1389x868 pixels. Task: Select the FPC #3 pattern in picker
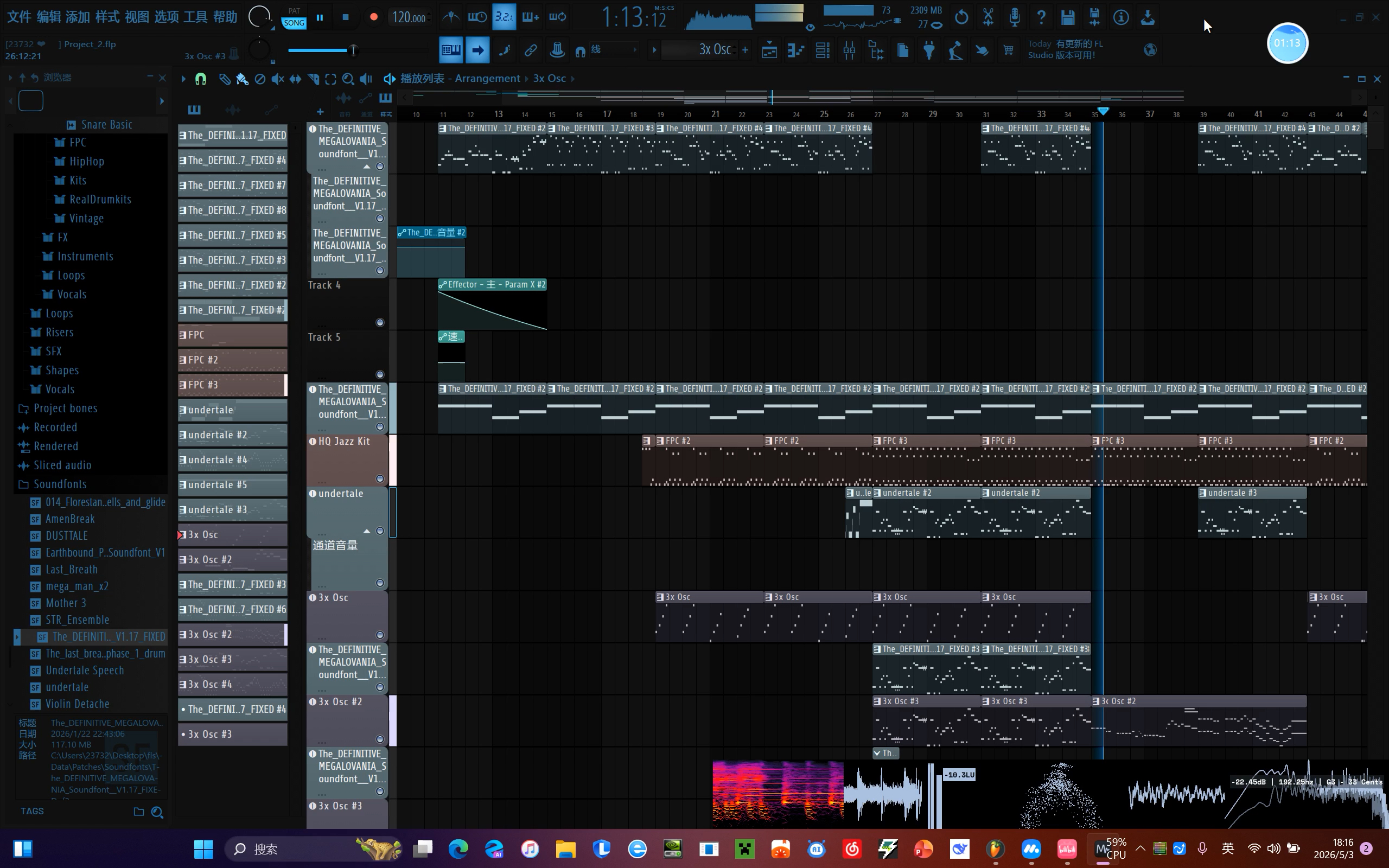232,385
